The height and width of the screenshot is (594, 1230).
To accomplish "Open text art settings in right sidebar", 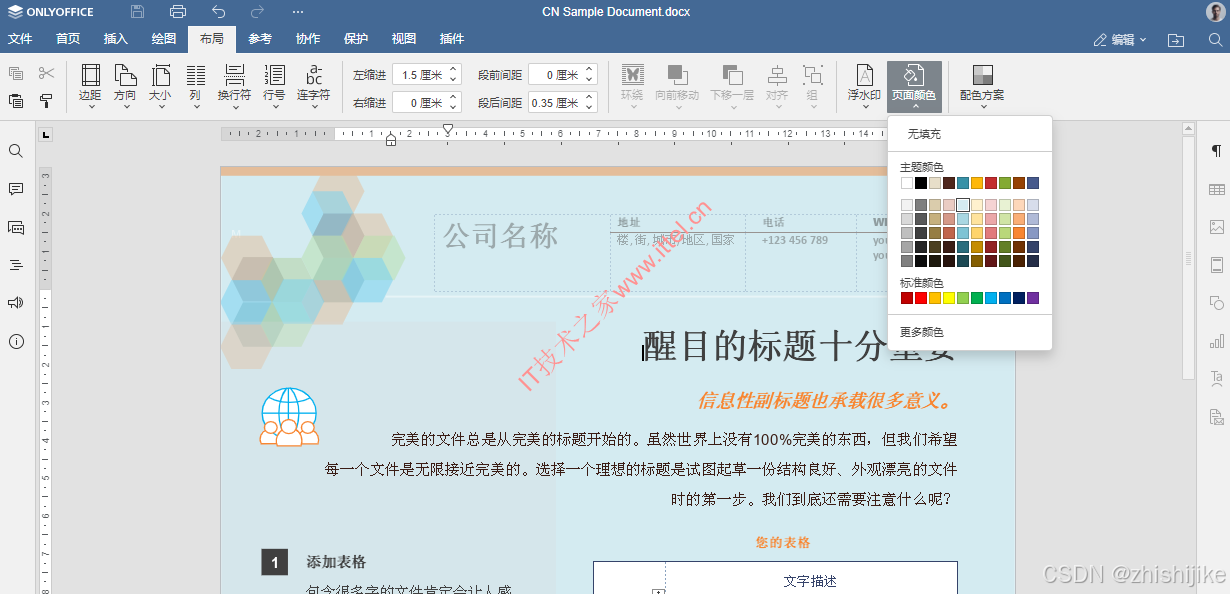I will click(x=1216, y=379).
